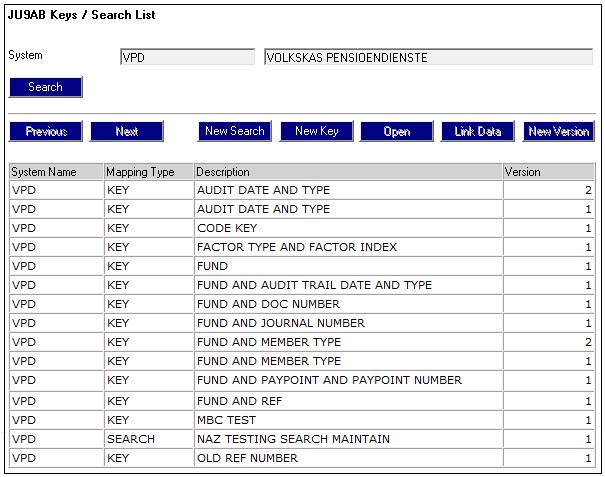Screen dimensions: 605x477
Task: Click the New Version button
Action: [x=559, y=131]
